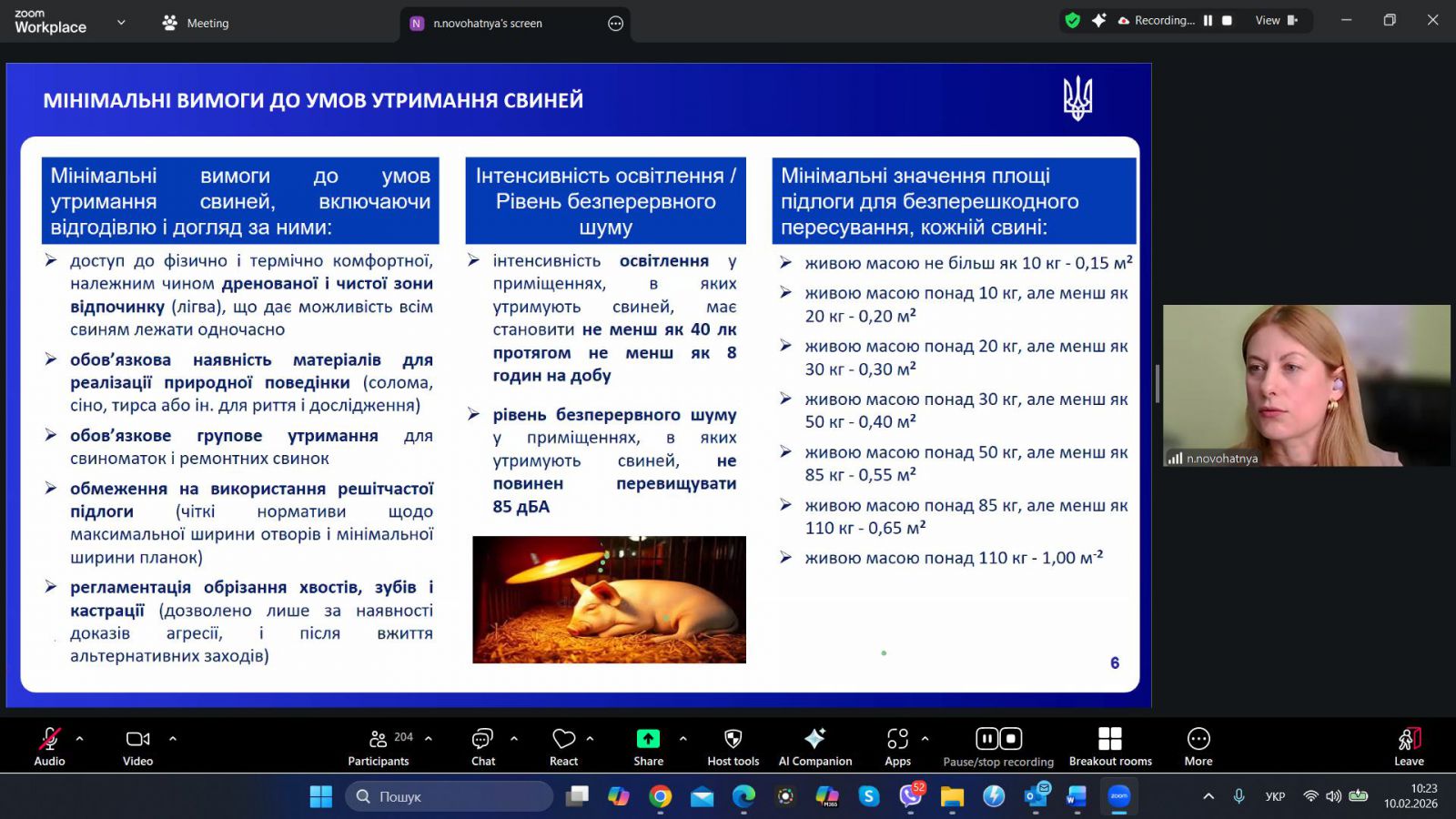Pause the recording from top bar
Screen dimensions: 1456x819
[1208, 21]
